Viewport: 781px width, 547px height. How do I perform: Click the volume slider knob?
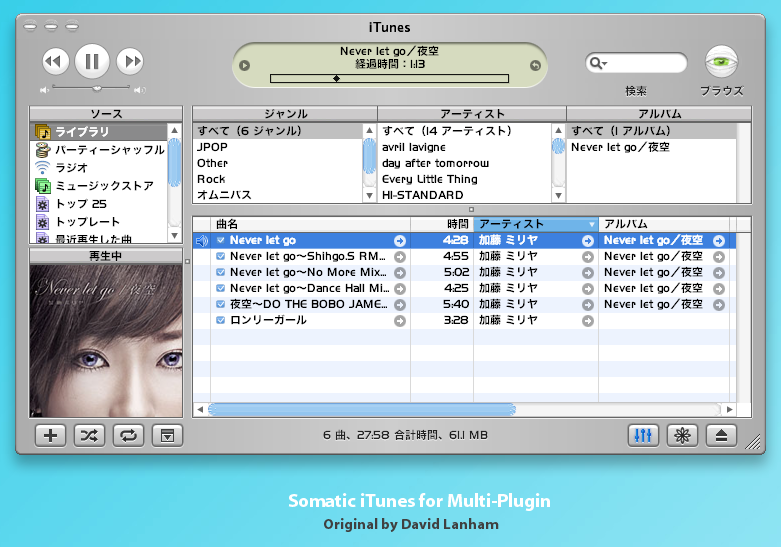click(97, 89)
